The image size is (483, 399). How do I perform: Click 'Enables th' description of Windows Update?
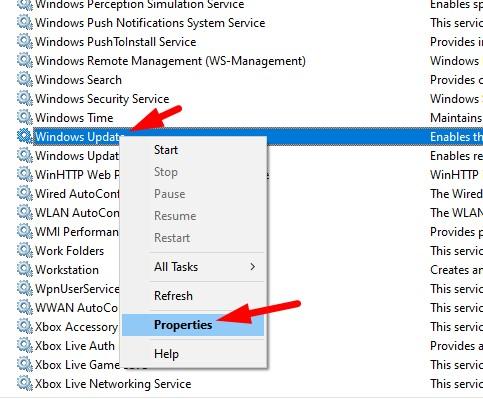coord(456,137)
